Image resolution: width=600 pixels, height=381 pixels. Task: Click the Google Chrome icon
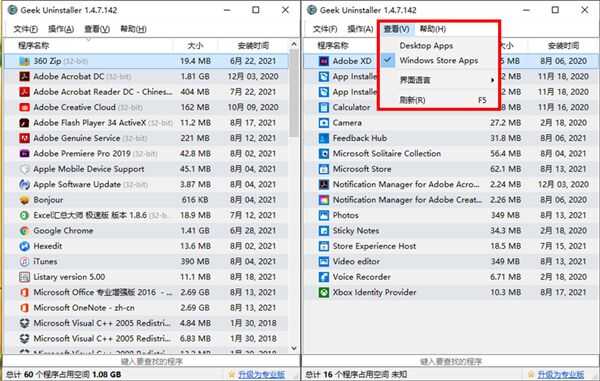point(24,231)
